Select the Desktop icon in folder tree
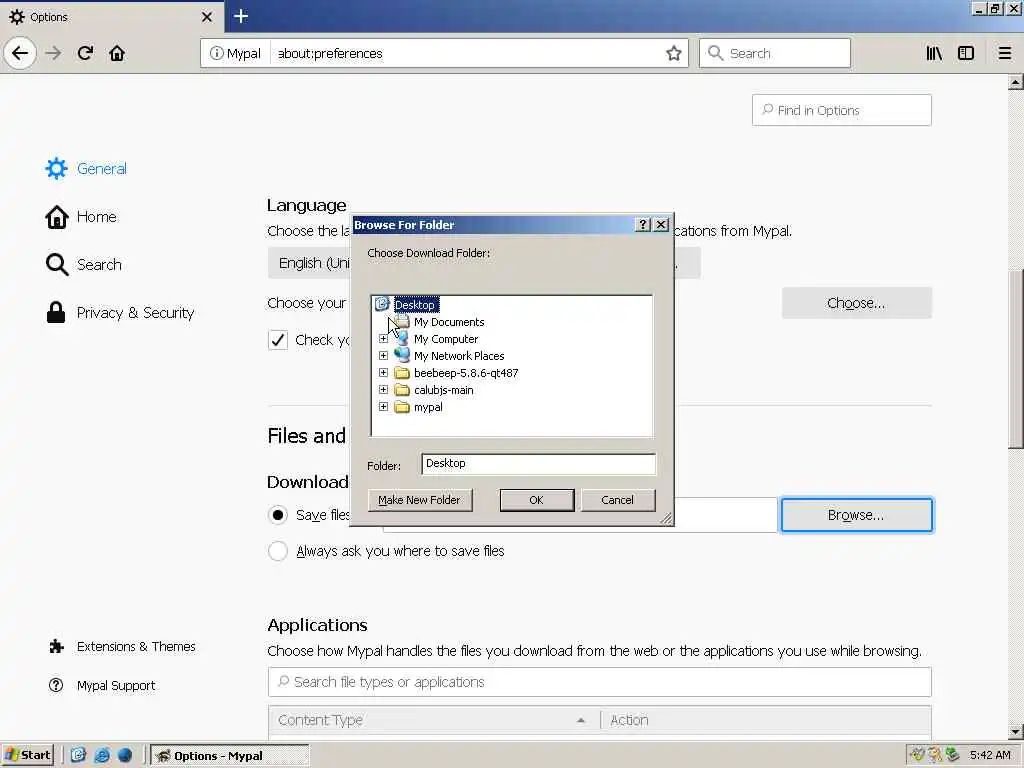 tap(382, 304)
